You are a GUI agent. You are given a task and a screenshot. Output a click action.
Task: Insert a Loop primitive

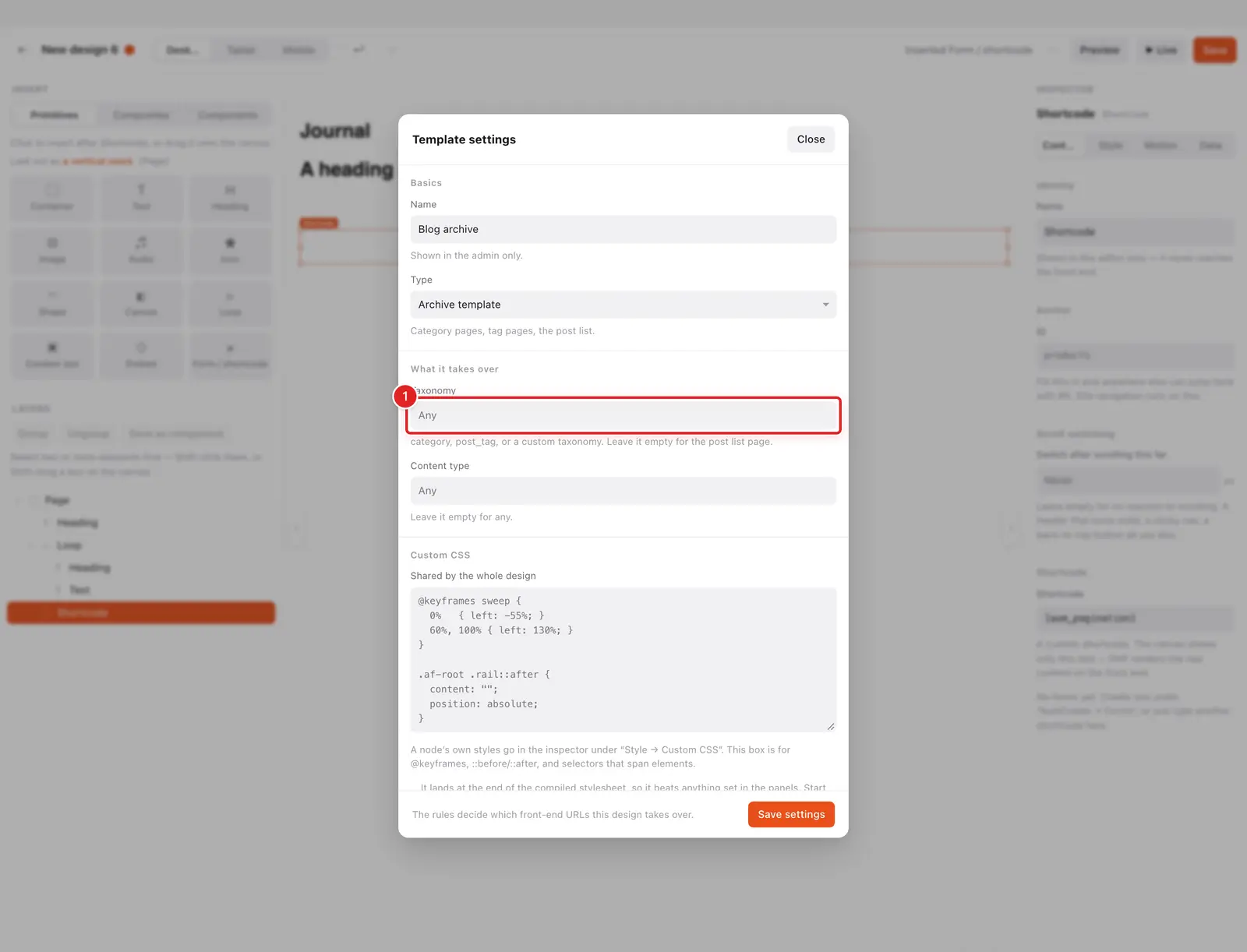coord(230,304)
